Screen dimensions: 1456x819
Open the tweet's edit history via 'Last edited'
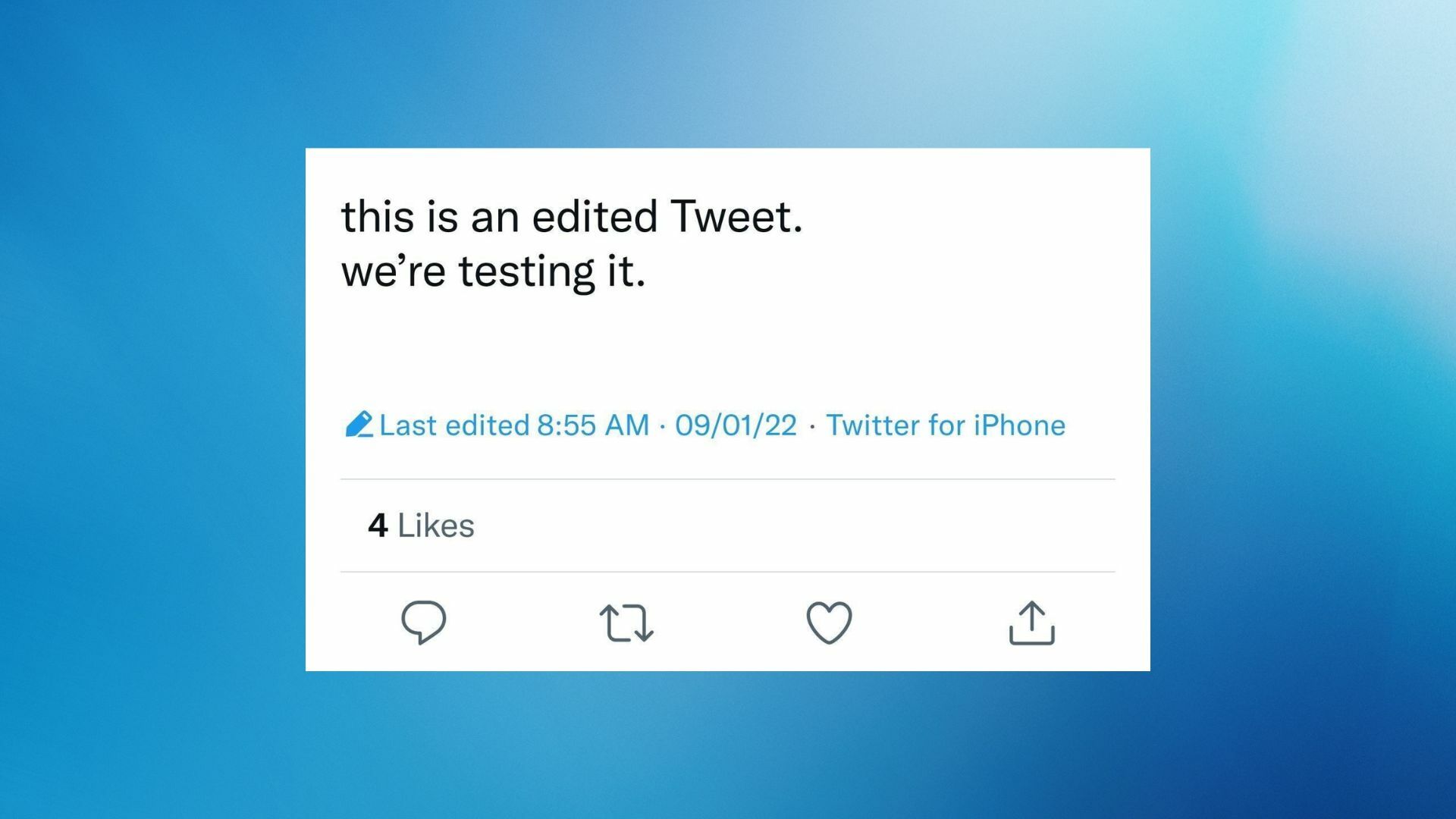click(x=455, y=425)
